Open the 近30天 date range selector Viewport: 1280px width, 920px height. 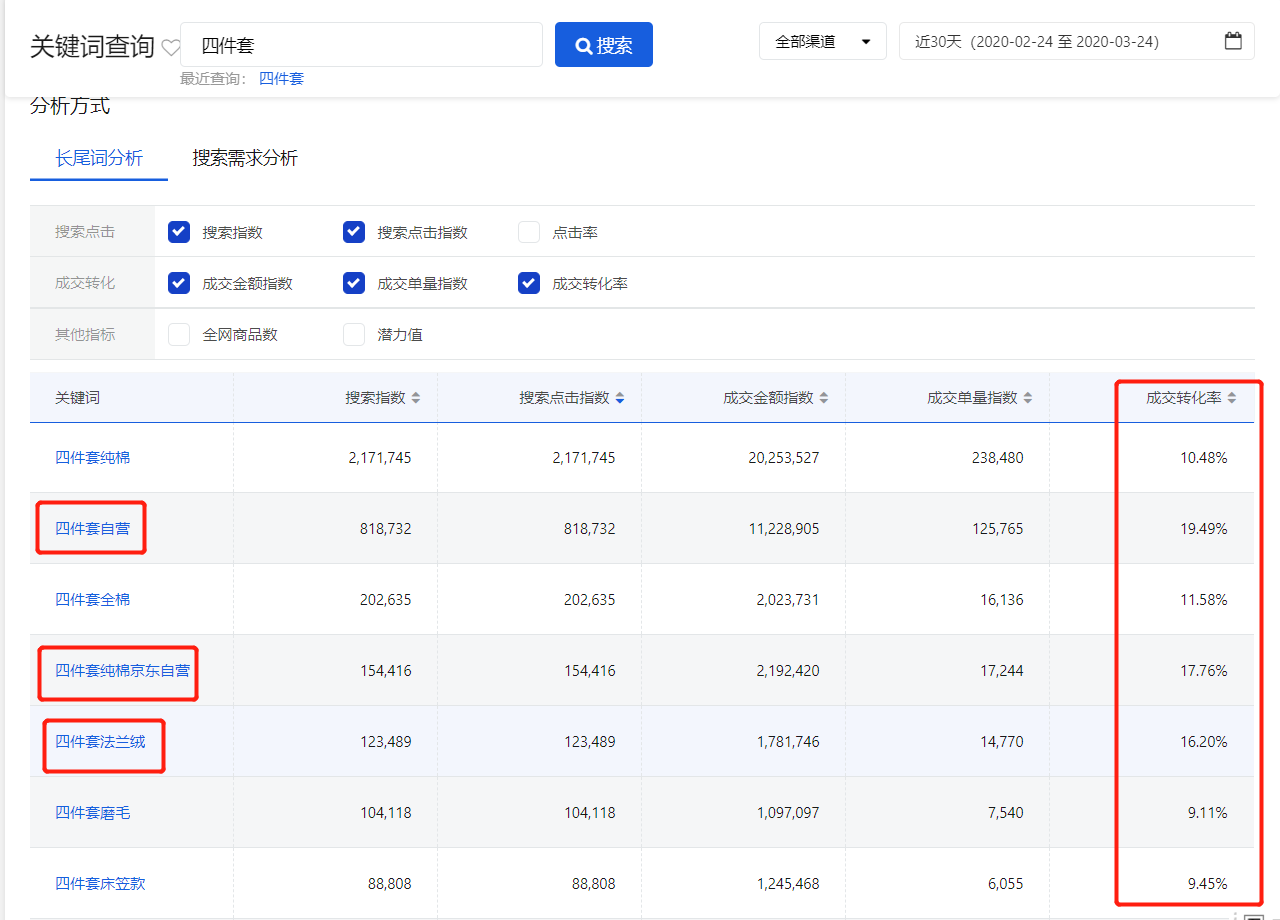click(x=1060, y=42)
